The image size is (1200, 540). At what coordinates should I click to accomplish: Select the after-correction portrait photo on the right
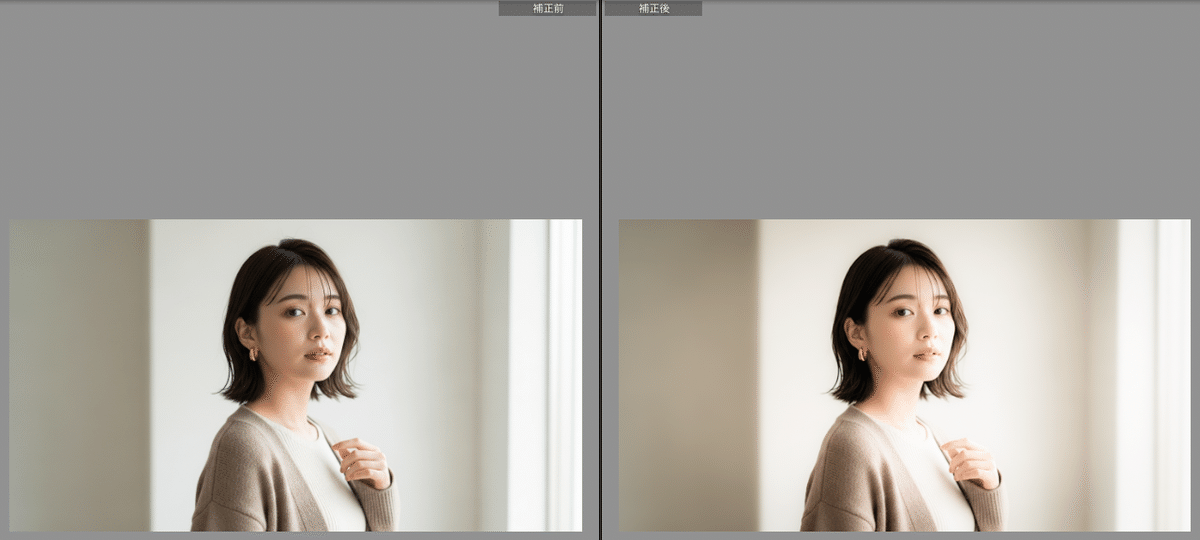(905, 375)
